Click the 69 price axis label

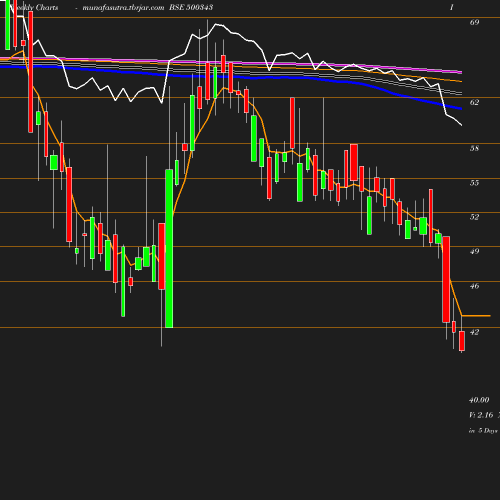(x=474, y=22)
